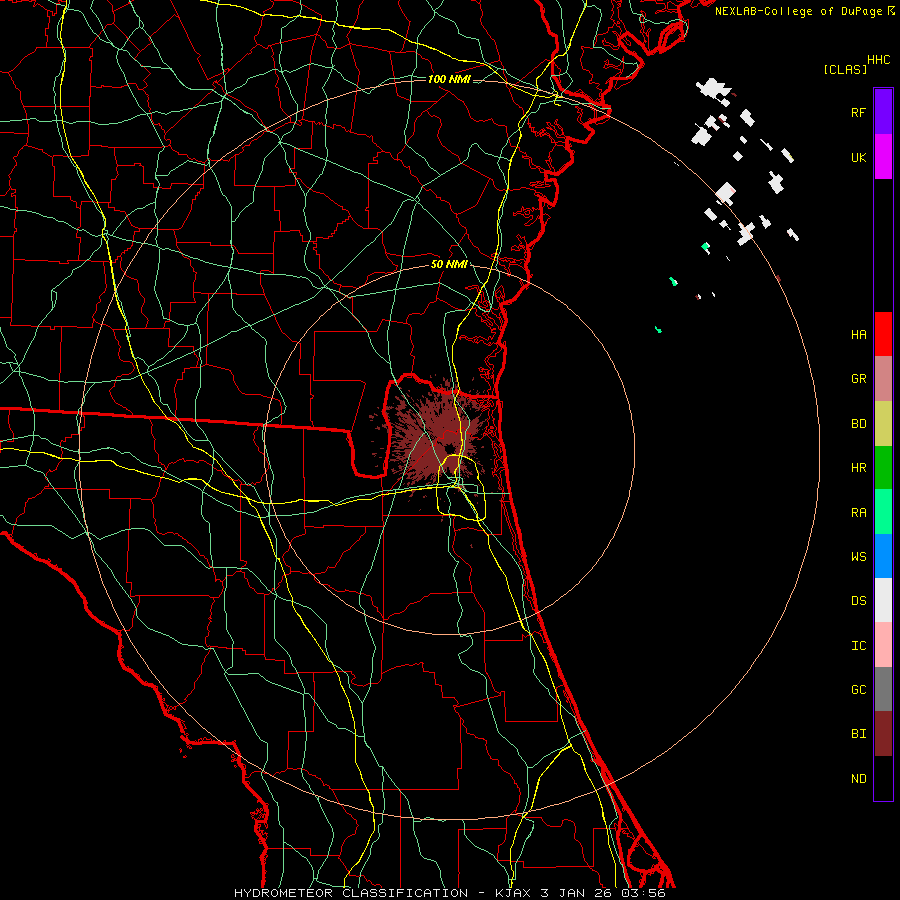Screen dimensions: 900x900
Task: Click the 'DS' legend label
Action: 858,601
